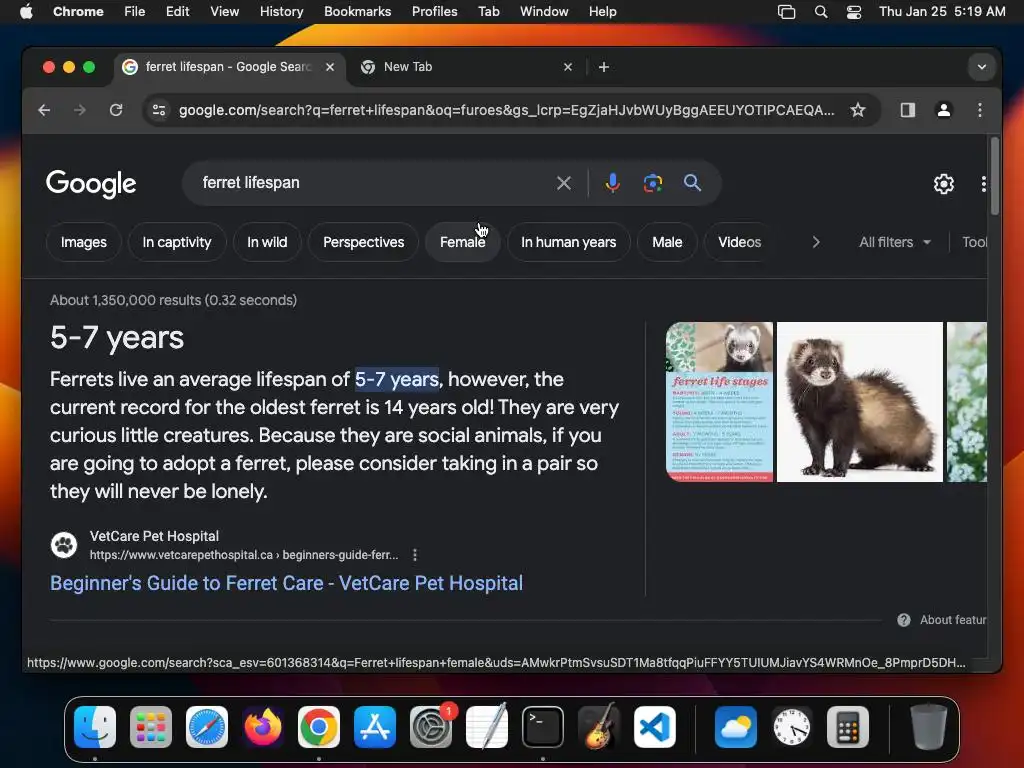Open Calculator from the dock

(x=848, y=727)
